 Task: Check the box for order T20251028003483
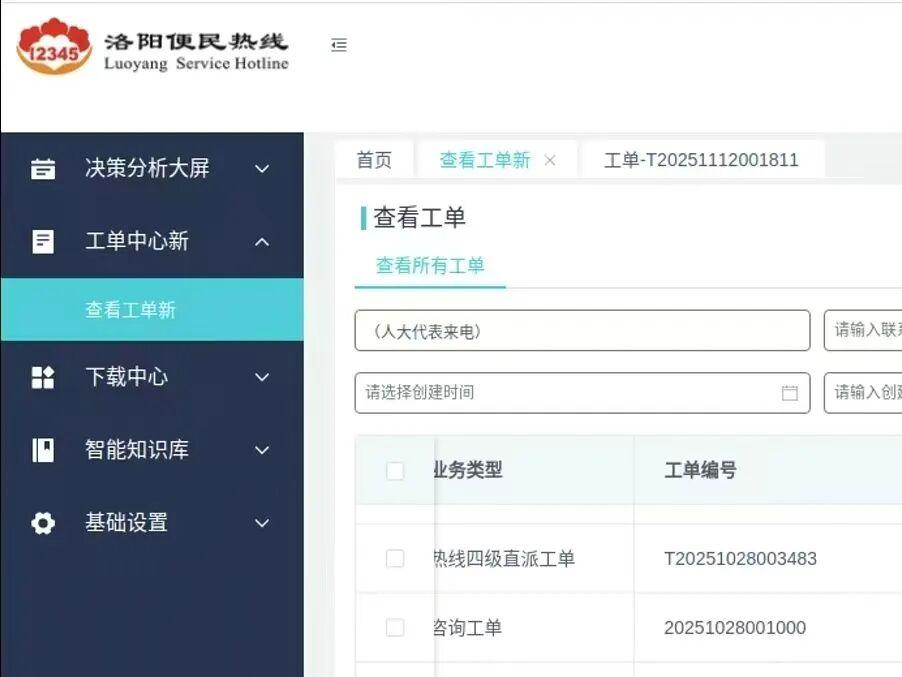395,559
